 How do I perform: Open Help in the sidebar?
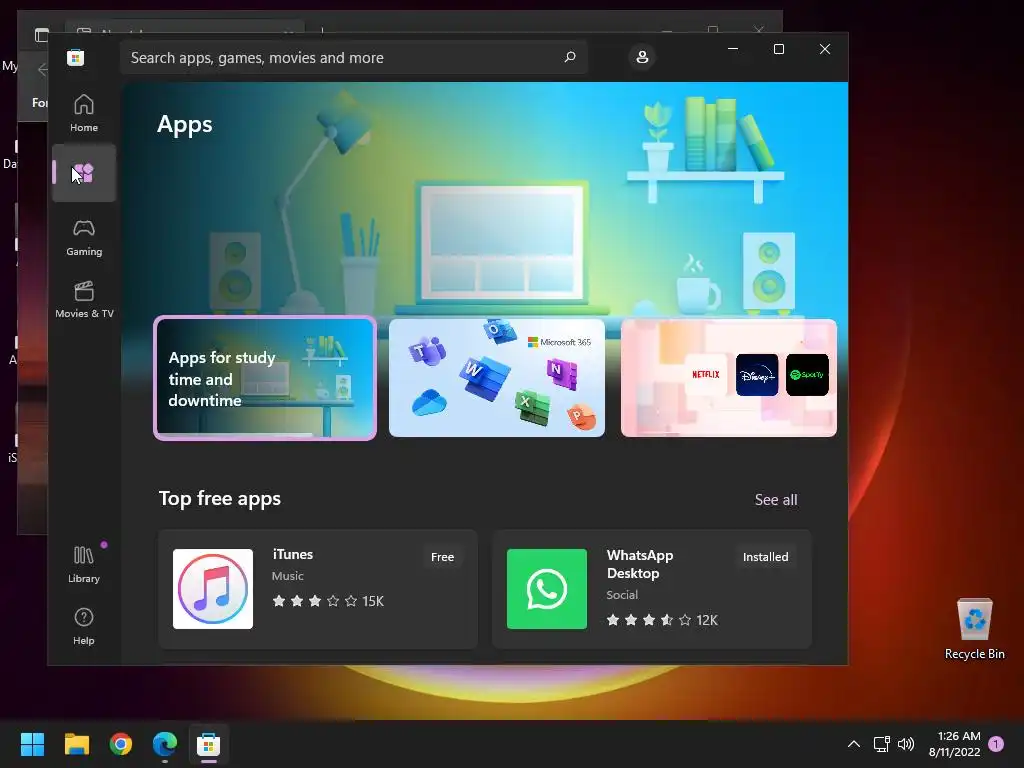click(84, 626)
